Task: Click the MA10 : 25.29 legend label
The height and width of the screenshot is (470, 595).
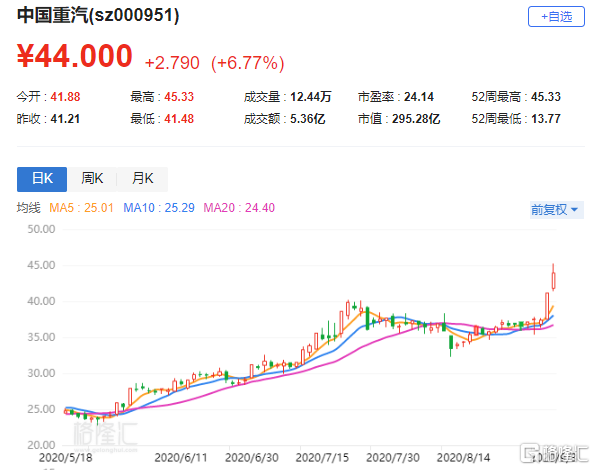Action: [159, 208]
